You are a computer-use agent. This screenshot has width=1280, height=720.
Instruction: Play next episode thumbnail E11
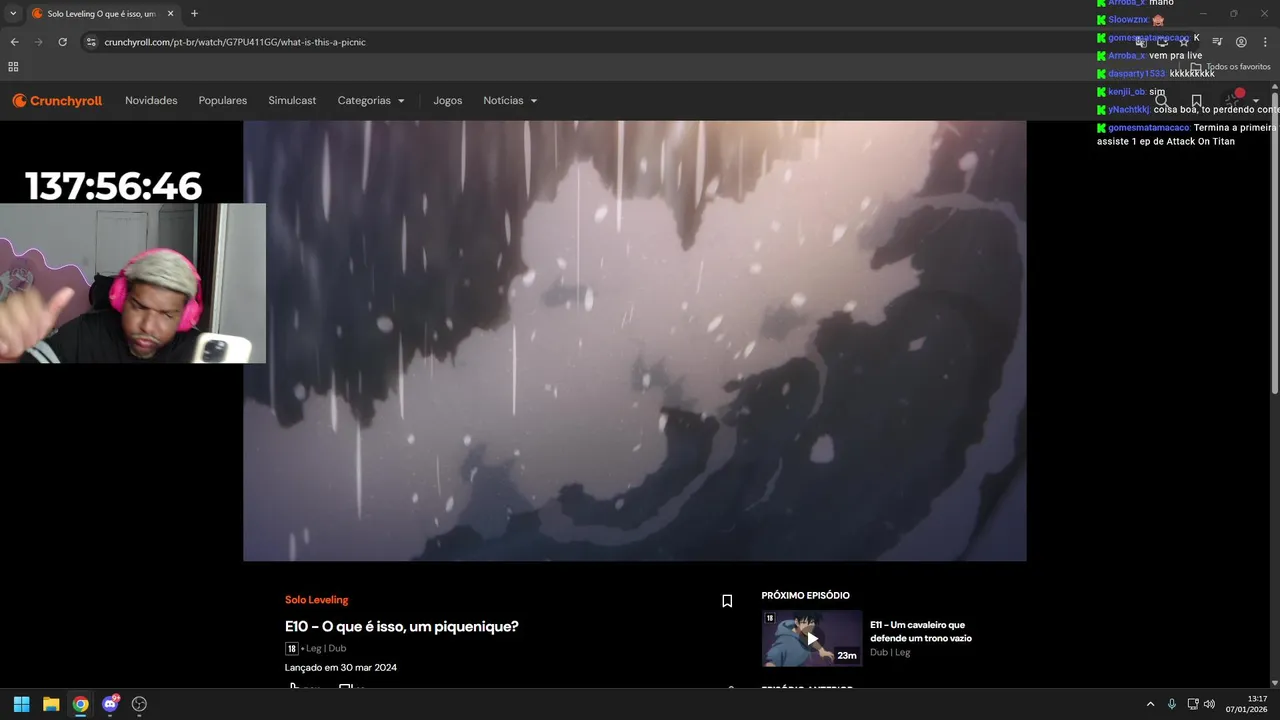[812, 638]
